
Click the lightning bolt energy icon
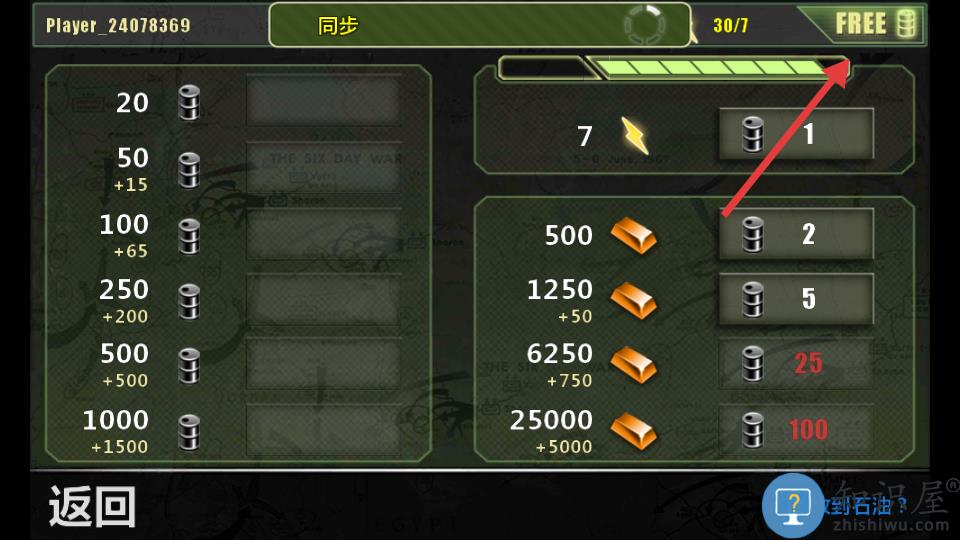click(635, 135)
